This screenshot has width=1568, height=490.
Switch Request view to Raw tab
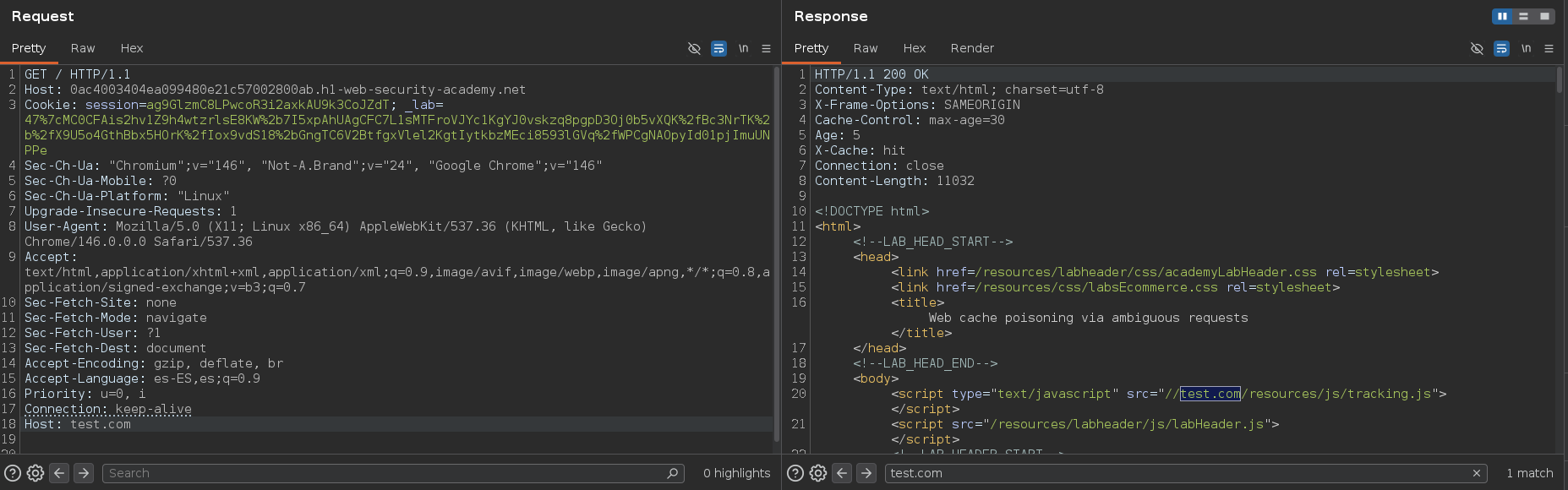(x=83, y=48)
